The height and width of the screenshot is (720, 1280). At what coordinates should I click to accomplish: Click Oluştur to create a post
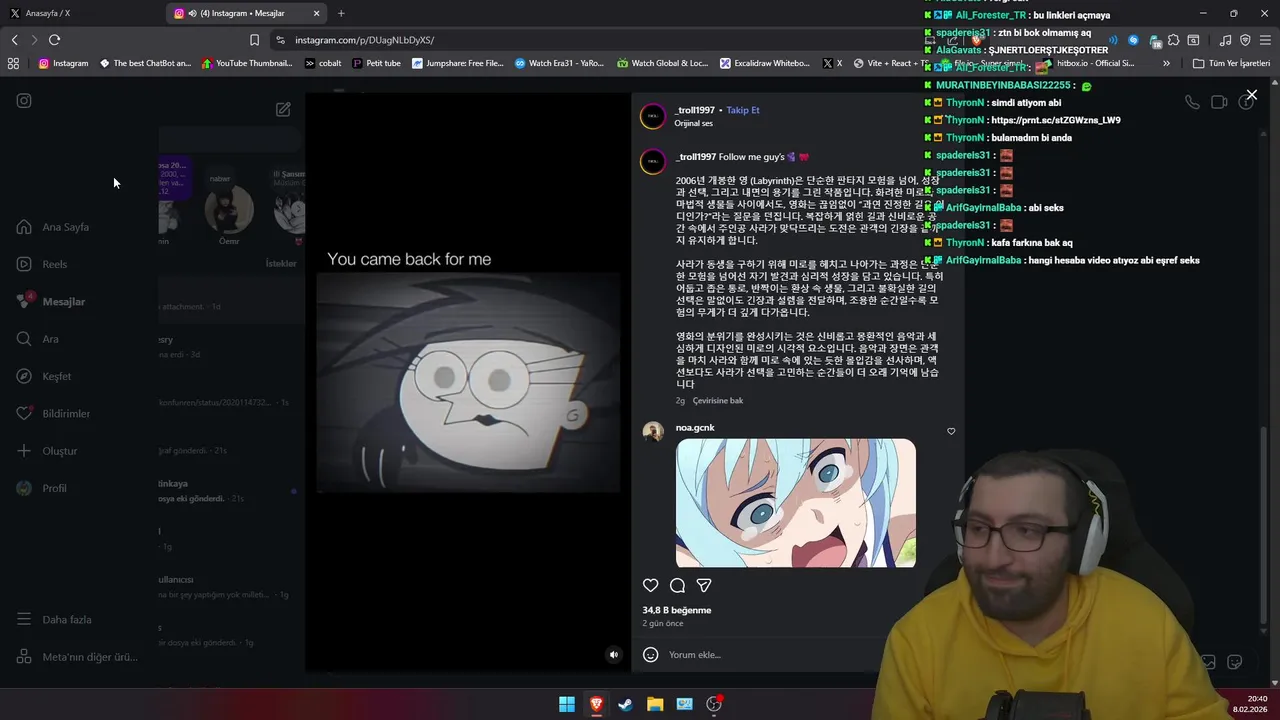(x=46, y=451)
